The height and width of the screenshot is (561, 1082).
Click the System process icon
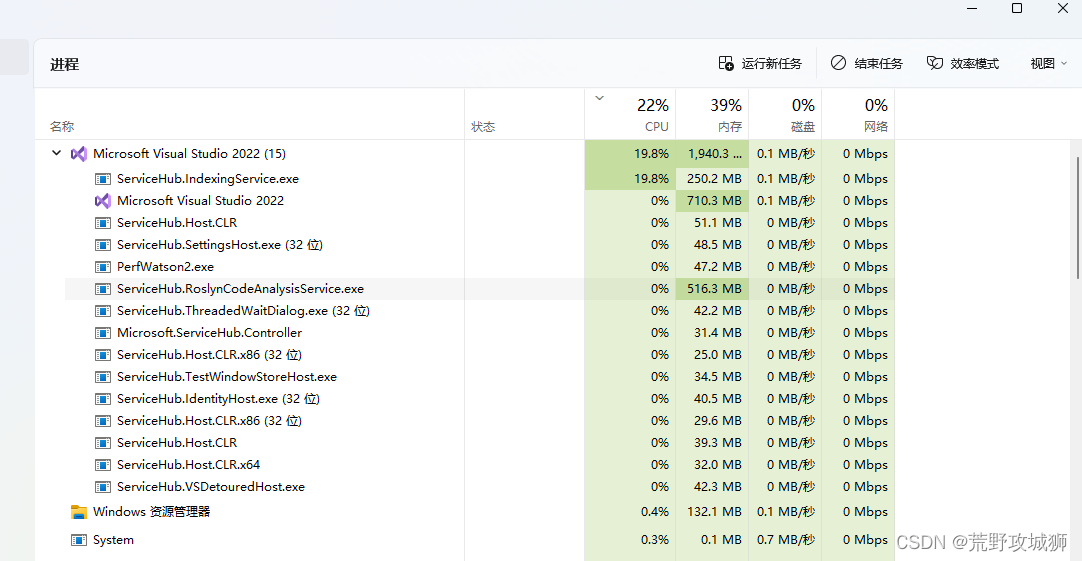click(79, 540)
